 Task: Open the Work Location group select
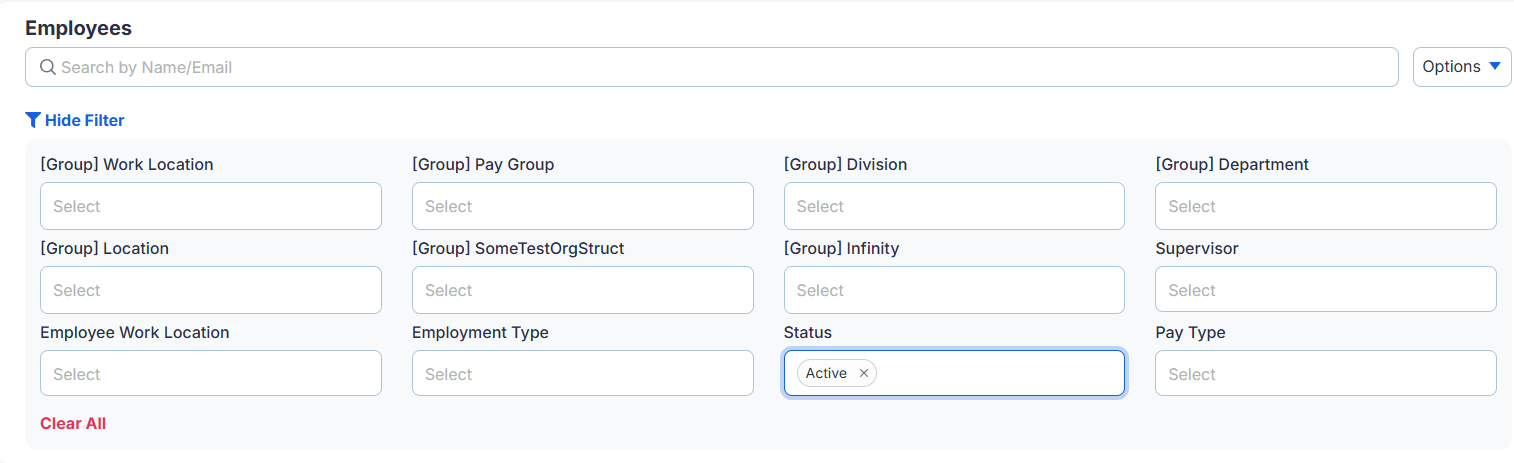(211, 206)
